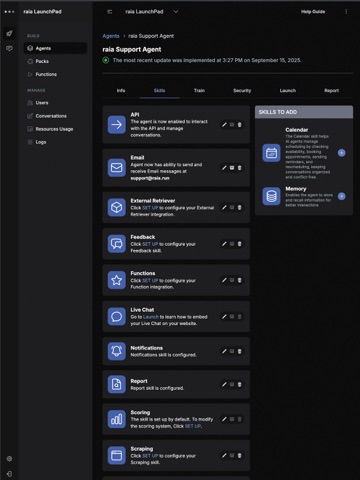
Task: Edit the Scoring skill with pencil icon
Action: [x=224, y=419]
